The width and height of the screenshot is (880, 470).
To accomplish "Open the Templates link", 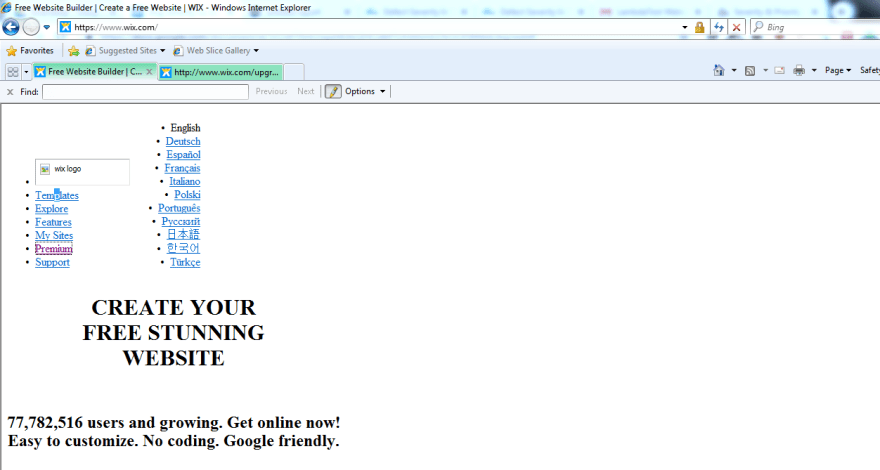I will point(57,195).
